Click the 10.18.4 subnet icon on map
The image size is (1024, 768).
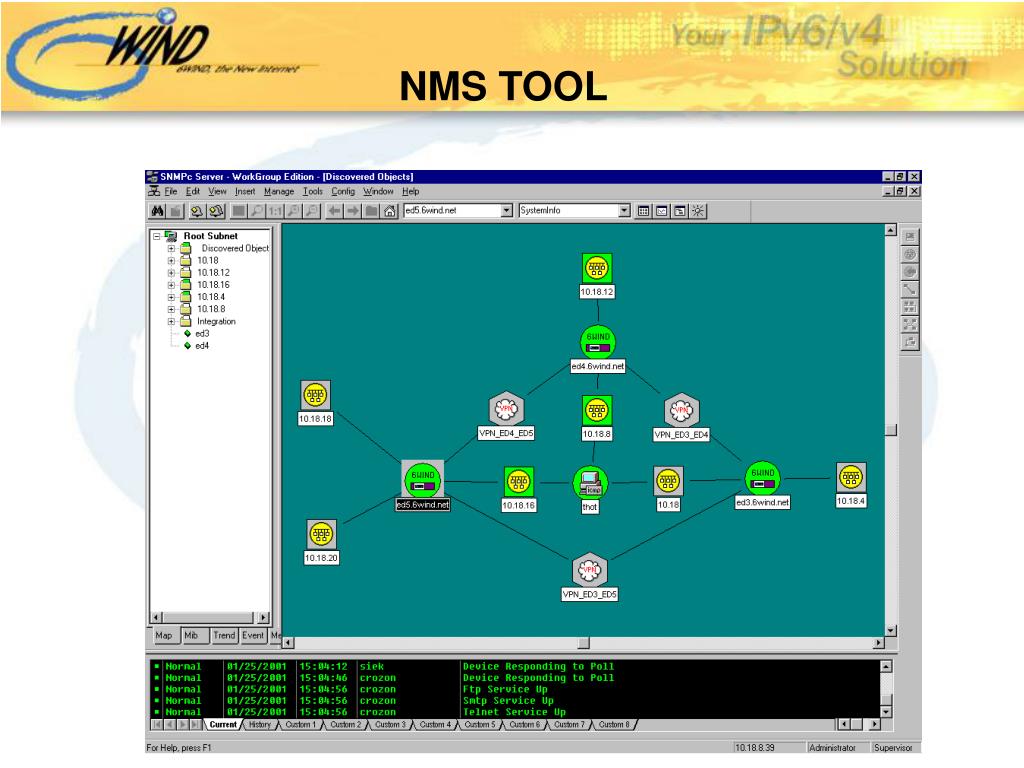point(851,477)
